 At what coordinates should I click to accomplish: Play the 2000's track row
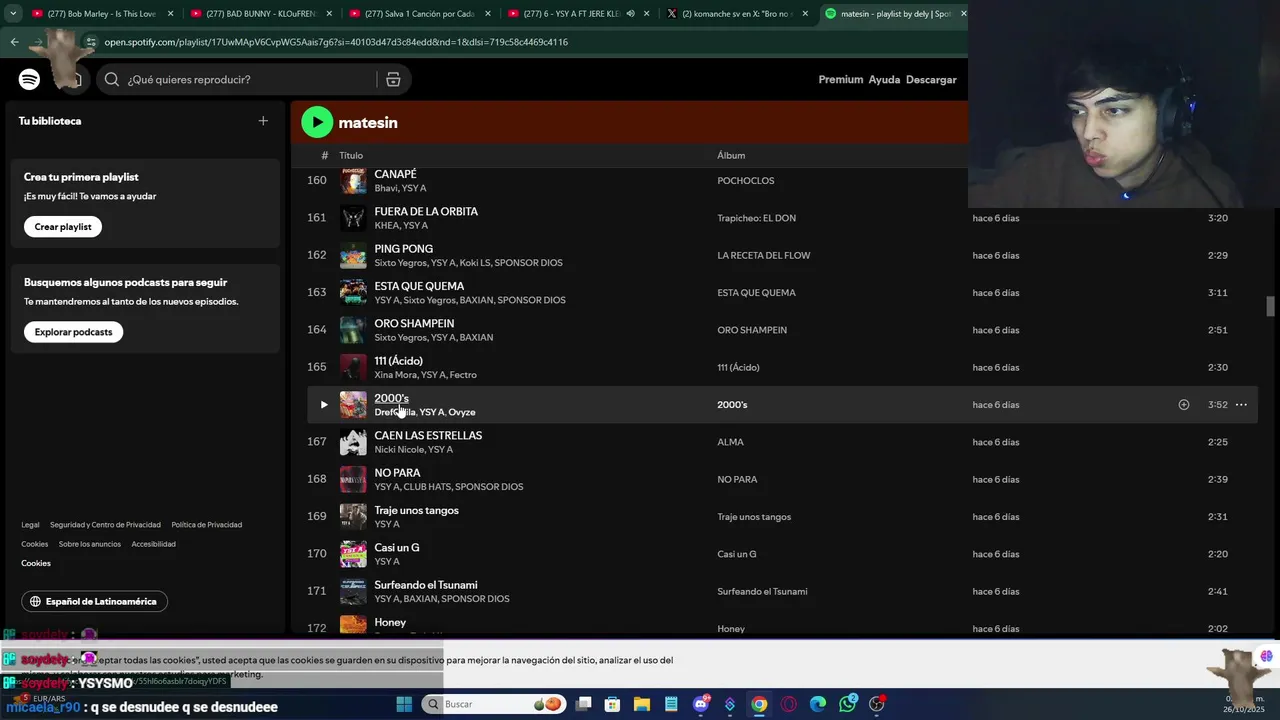tap(323, 405)
